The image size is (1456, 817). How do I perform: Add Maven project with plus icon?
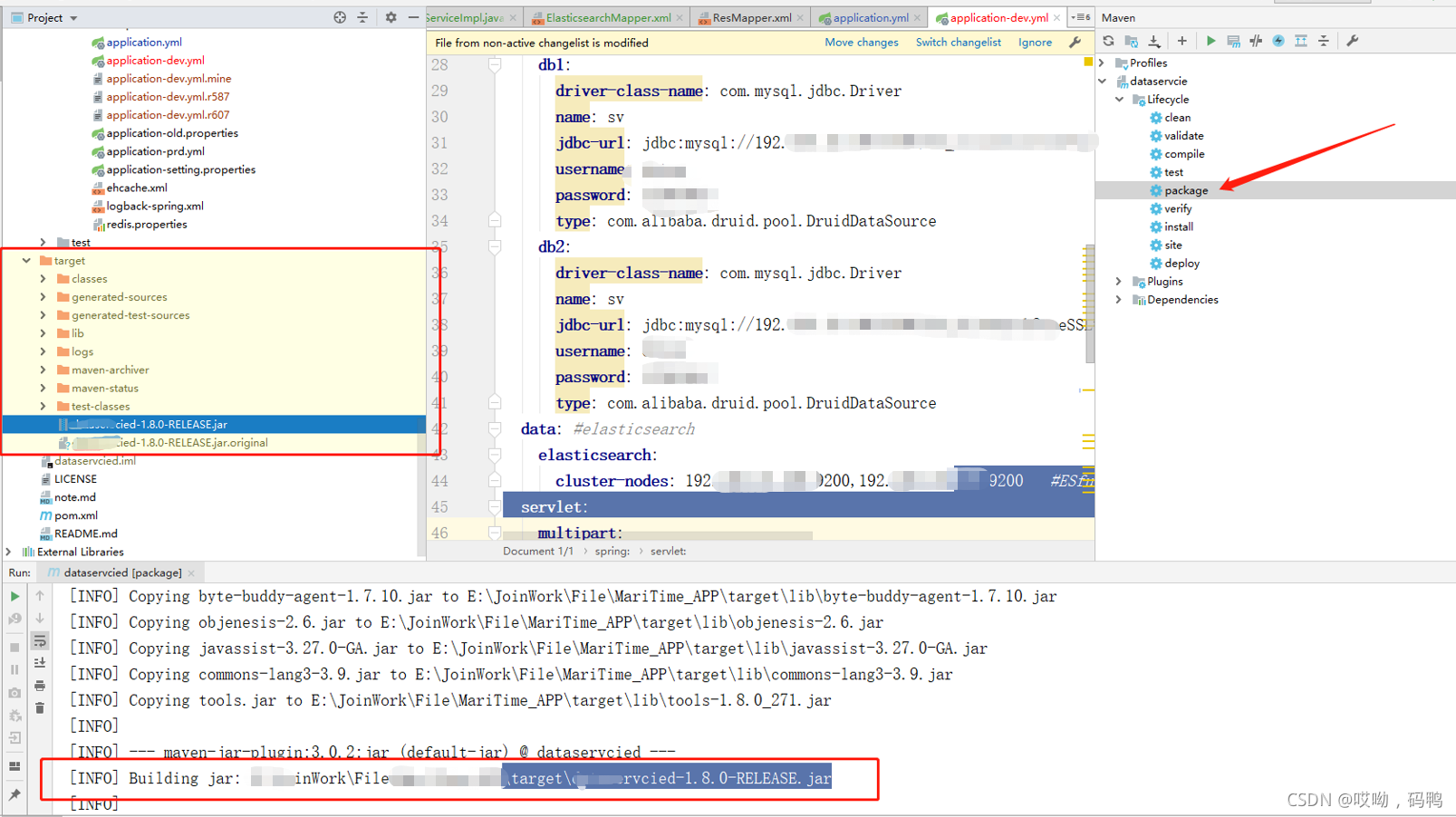pyautogui.click(x=1181, y=41)
